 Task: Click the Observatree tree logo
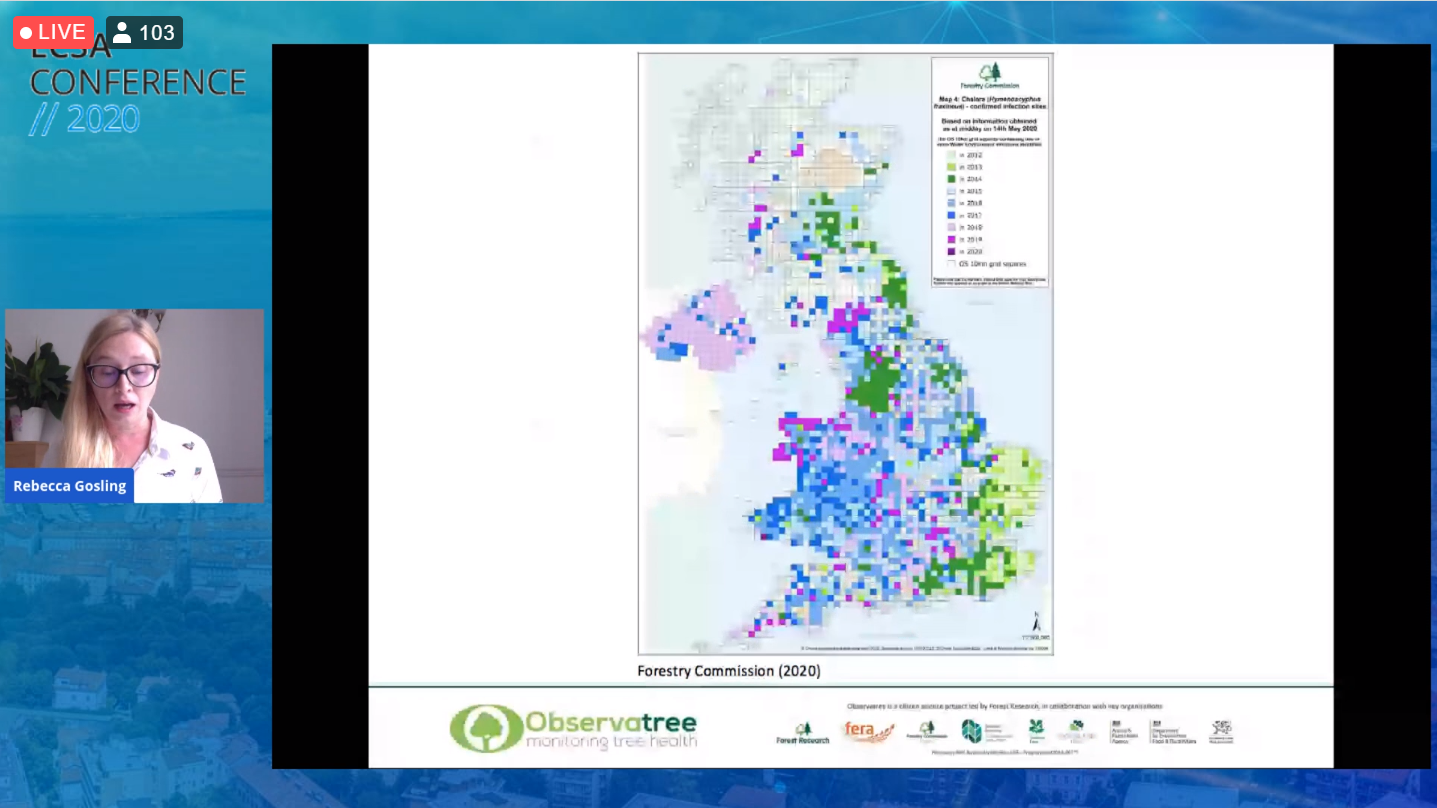click(x=486, y=728)
